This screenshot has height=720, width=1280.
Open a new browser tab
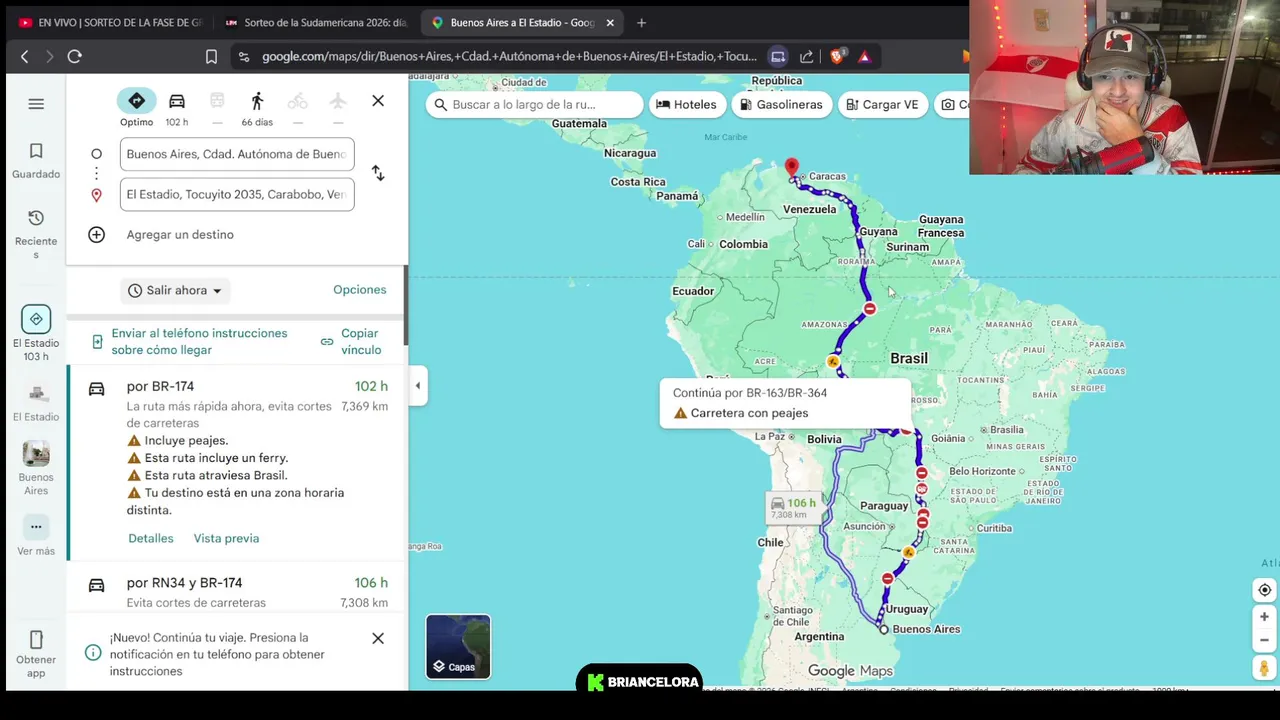(x=641, y=22)
